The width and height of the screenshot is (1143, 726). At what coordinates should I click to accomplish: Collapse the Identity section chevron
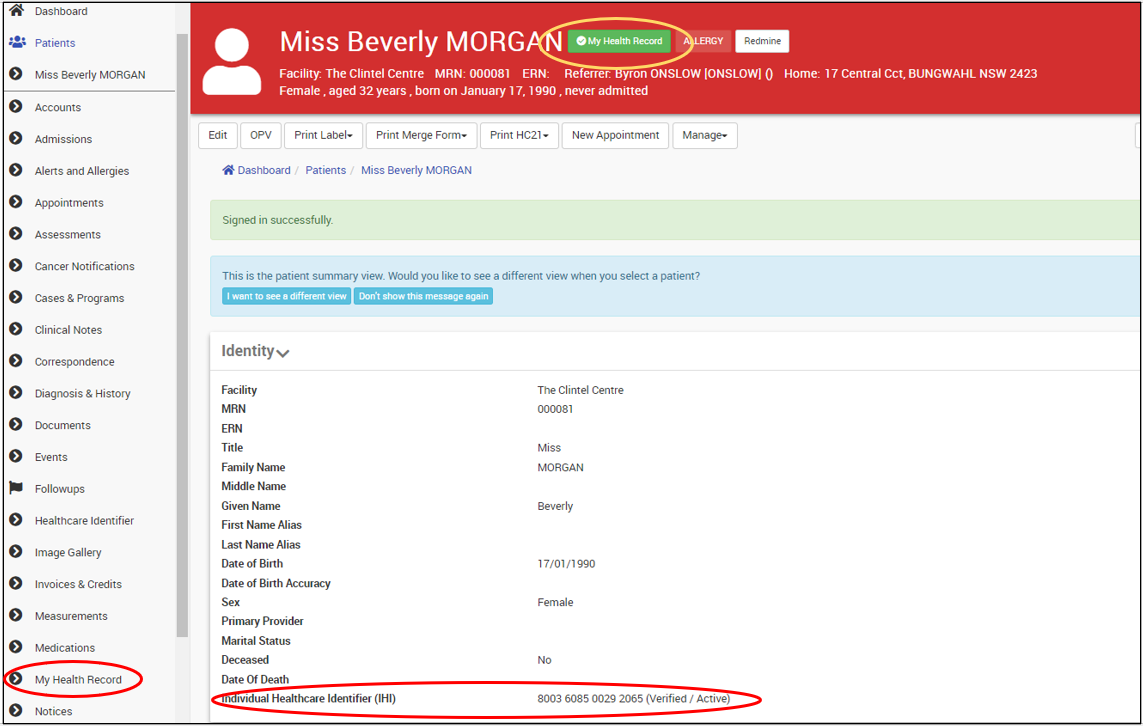click(x=283, y=353)
